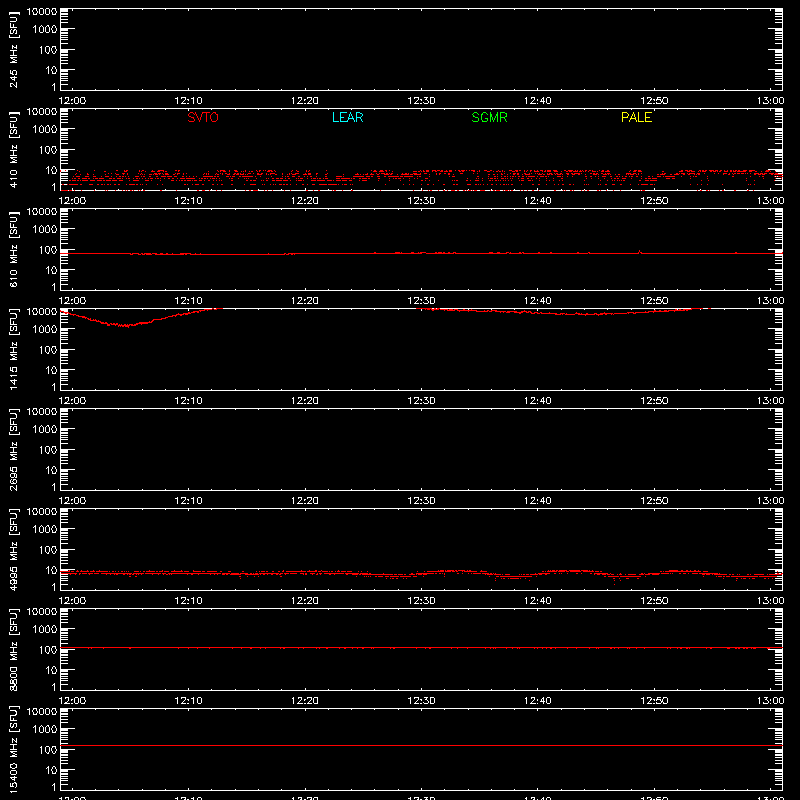
Task: Click 12:20 tick label under 410 MHz panel
Action: (x=305, y=201)
